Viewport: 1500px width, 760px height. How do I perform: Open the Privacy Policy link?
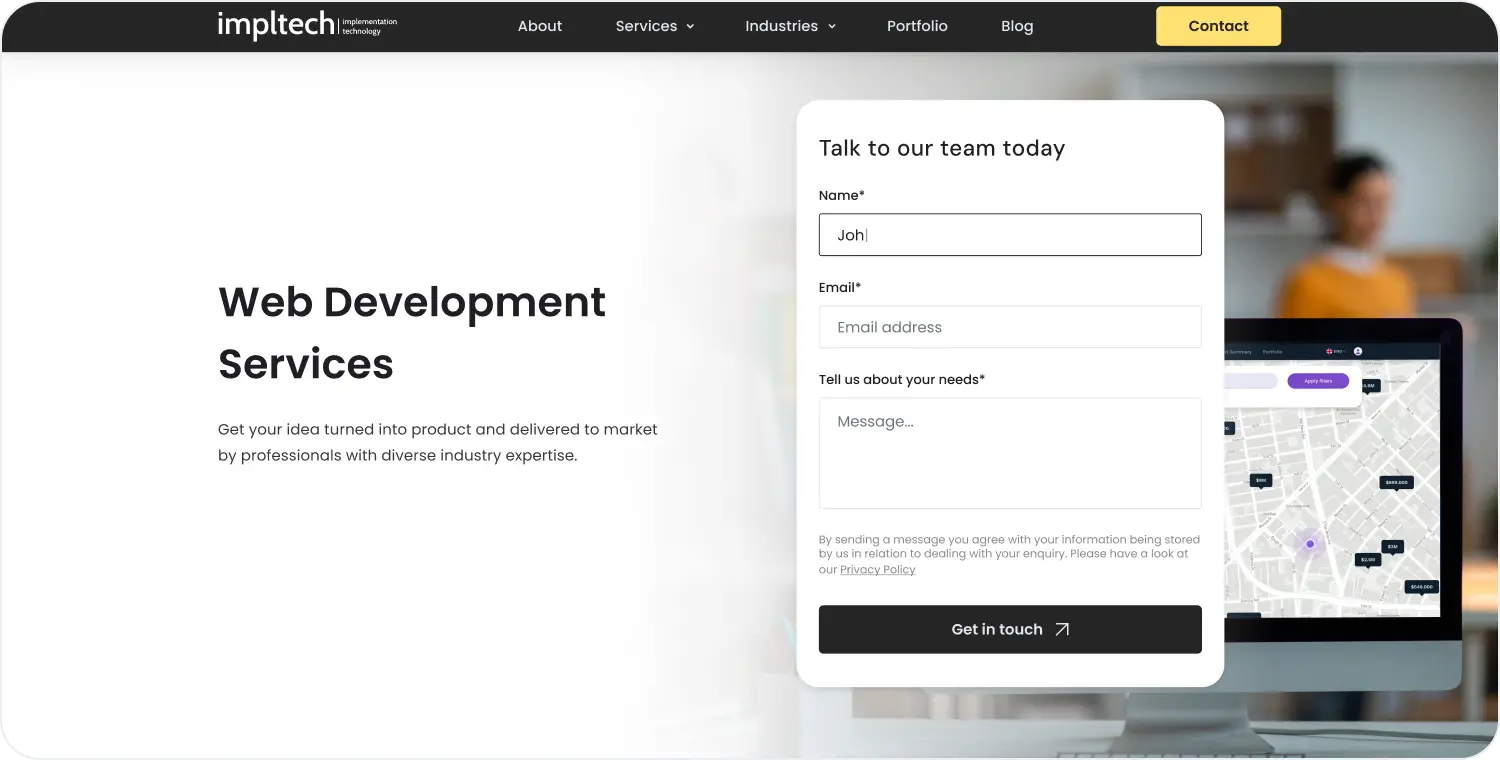tap(877, 570)
